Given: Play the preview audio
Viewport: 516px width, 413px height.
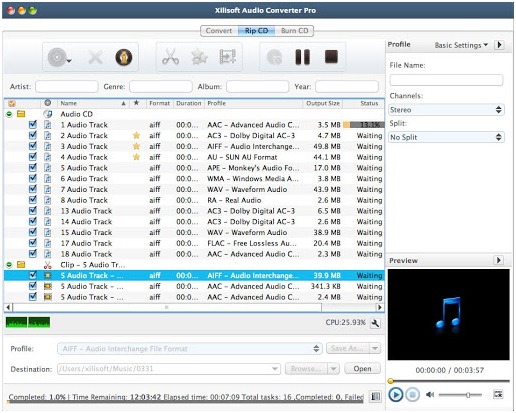Looking at the screenshot, I should [396, 395].
